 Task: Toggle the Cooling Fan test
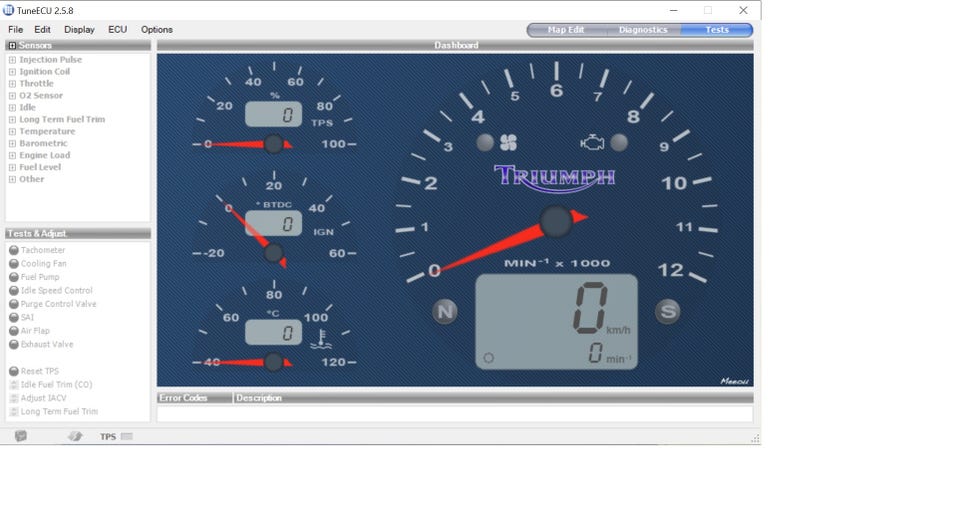14,264
